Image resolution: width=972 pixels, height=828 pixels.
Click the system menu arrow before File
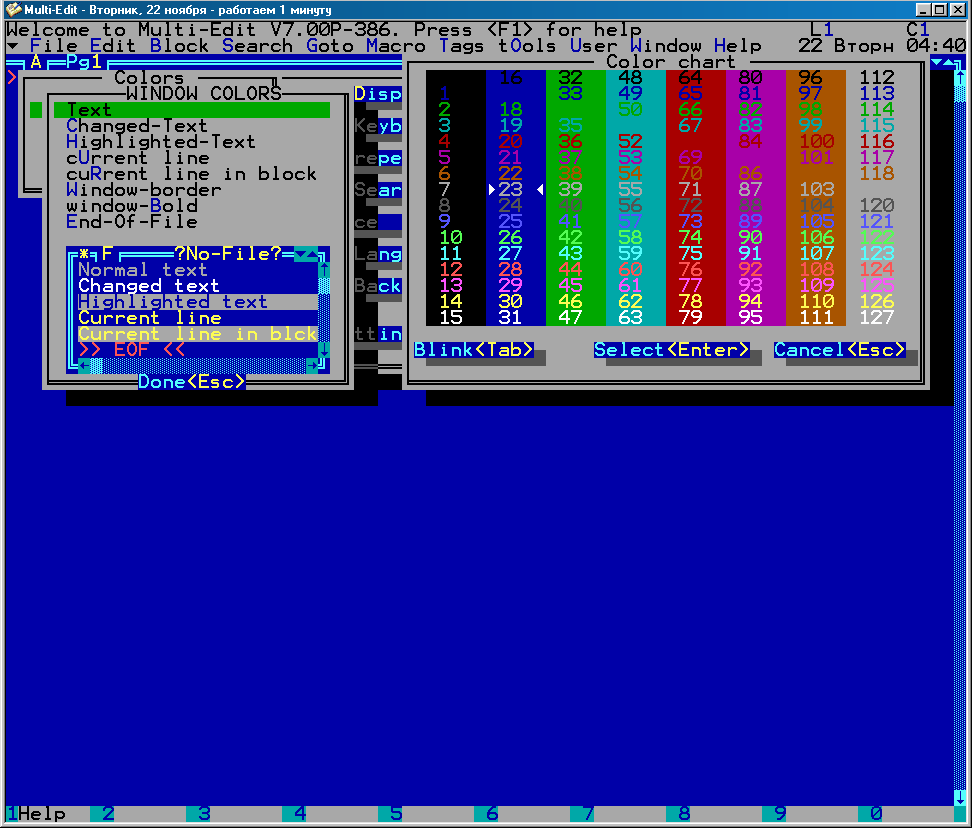12,46
